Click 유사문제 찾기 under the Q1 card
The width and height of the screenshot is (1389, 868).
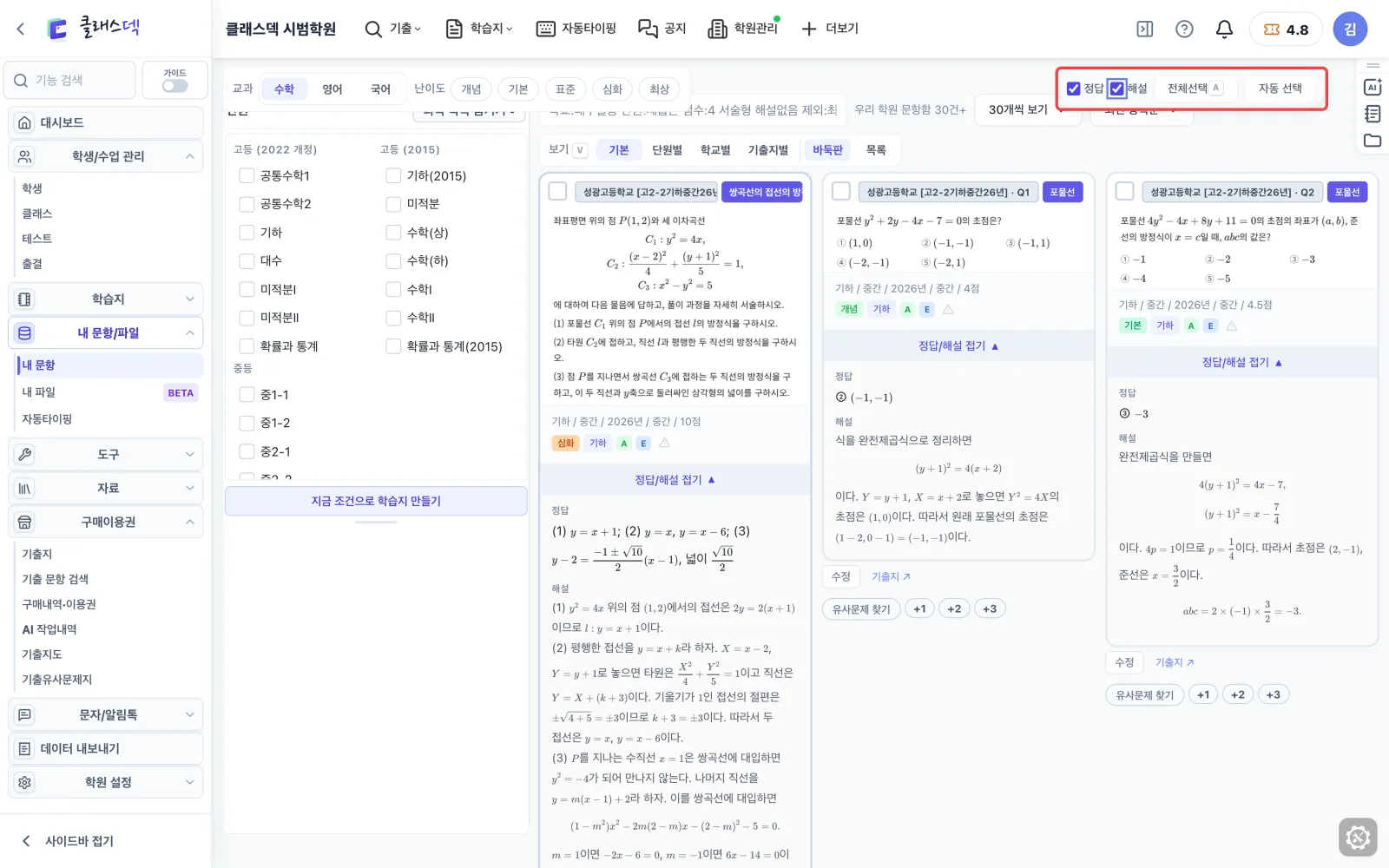[x=861, y=608]
